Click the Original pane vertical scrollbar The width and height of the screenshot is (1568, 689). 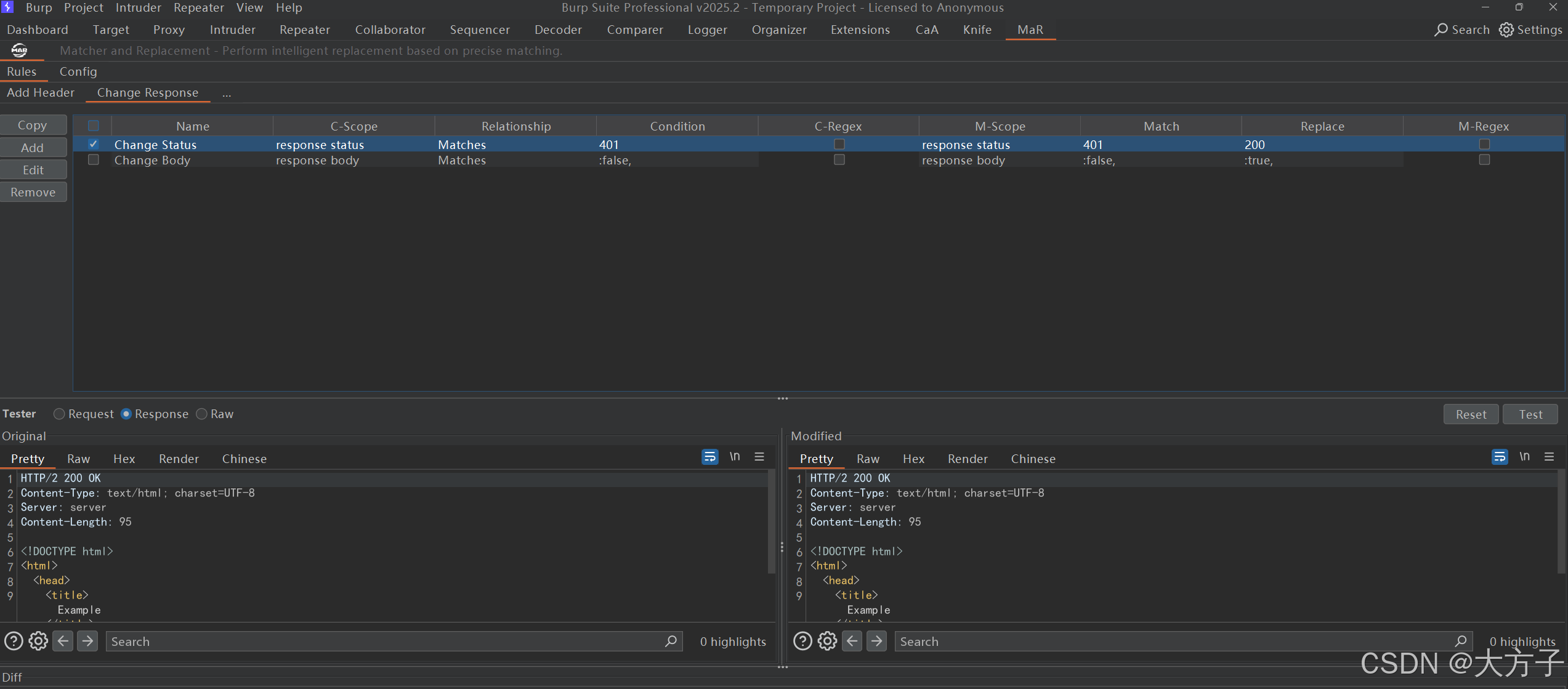(x=772, y=523)
